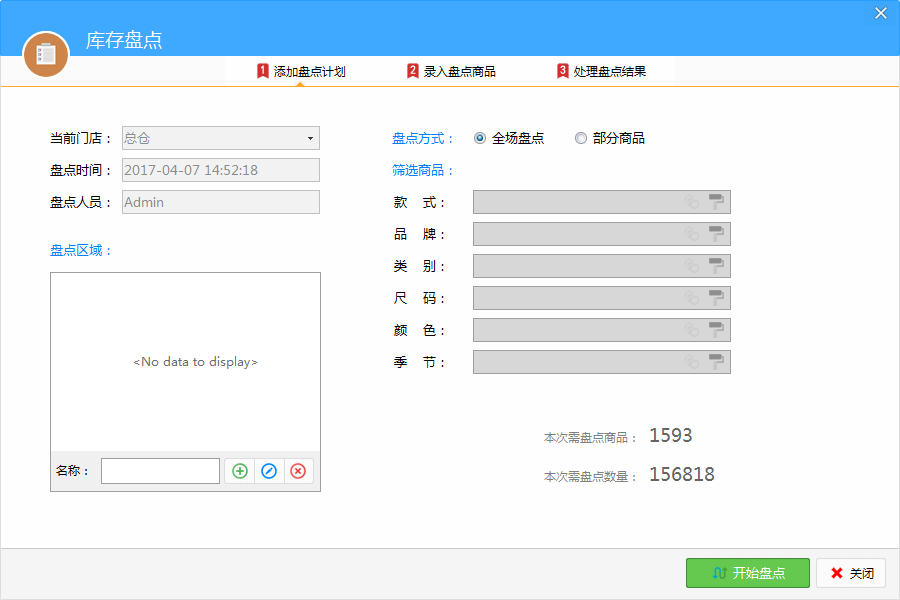Click the green add area icon
Screen dimensions: 900x600
coord(239,471)
